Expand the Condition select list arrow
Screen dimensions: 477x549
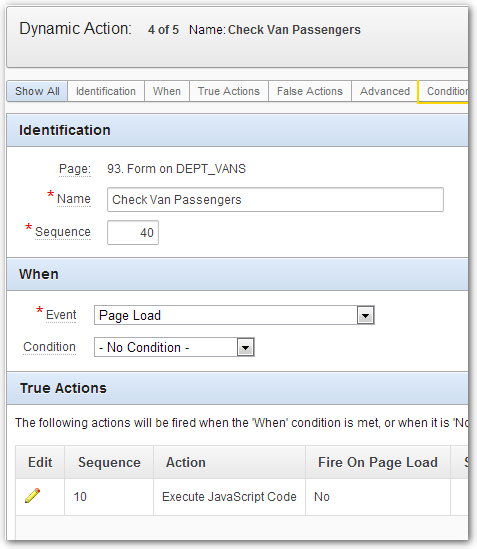click(246, 348)
